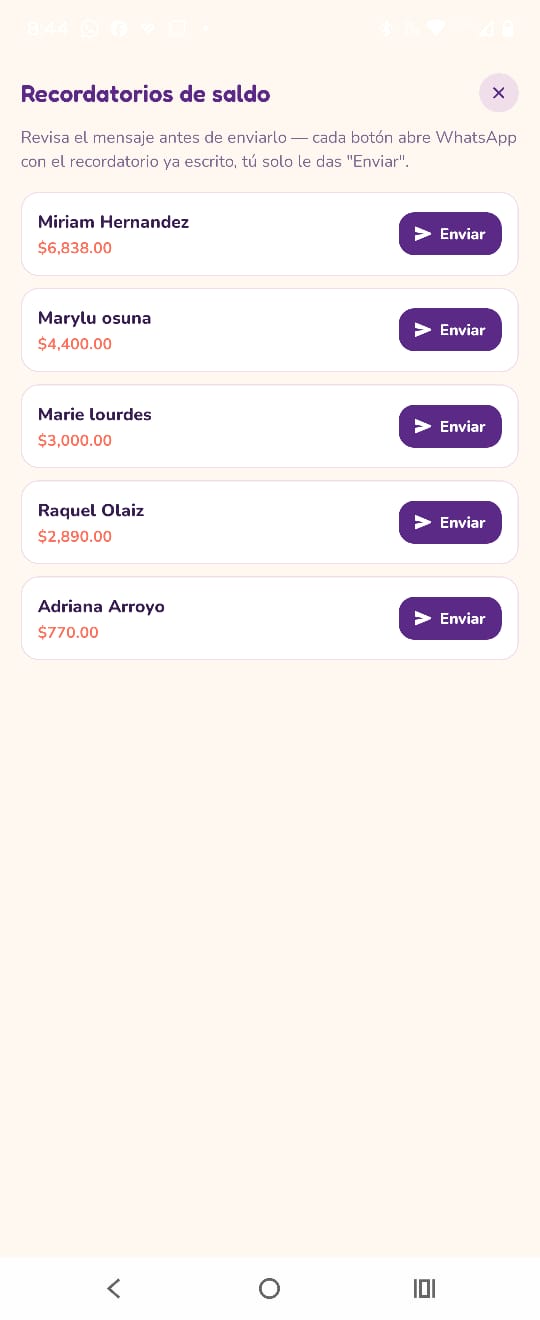This screenshot has height=1320, width=540.
Task: Click Recordatorios de saldo heading
Action: tap(146, 94)
